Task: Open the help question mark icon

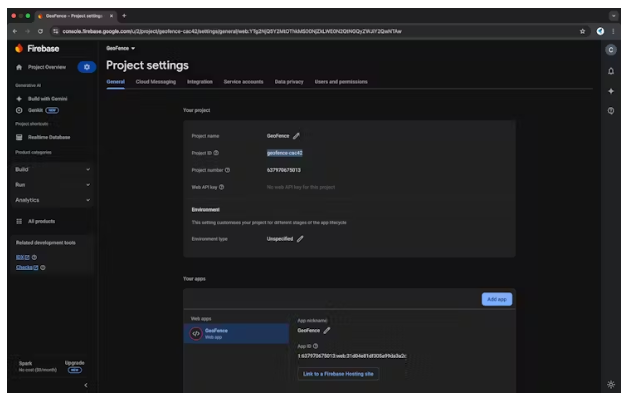Action: pyautogui.click(x=611, y=111)
